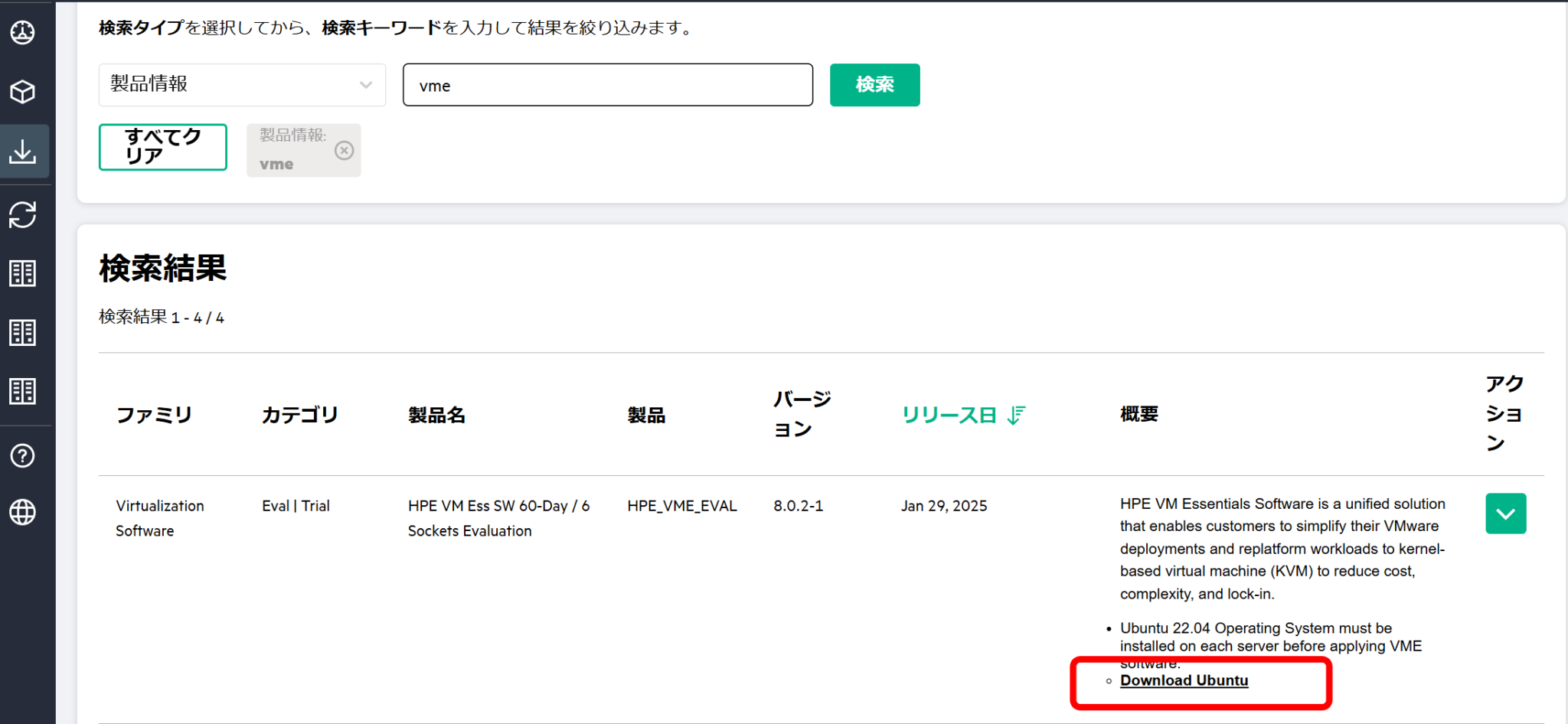The height and width of the screenshot is (724, 1568).
Task: Select the products cube icon in sidebar
Action: 23,92
